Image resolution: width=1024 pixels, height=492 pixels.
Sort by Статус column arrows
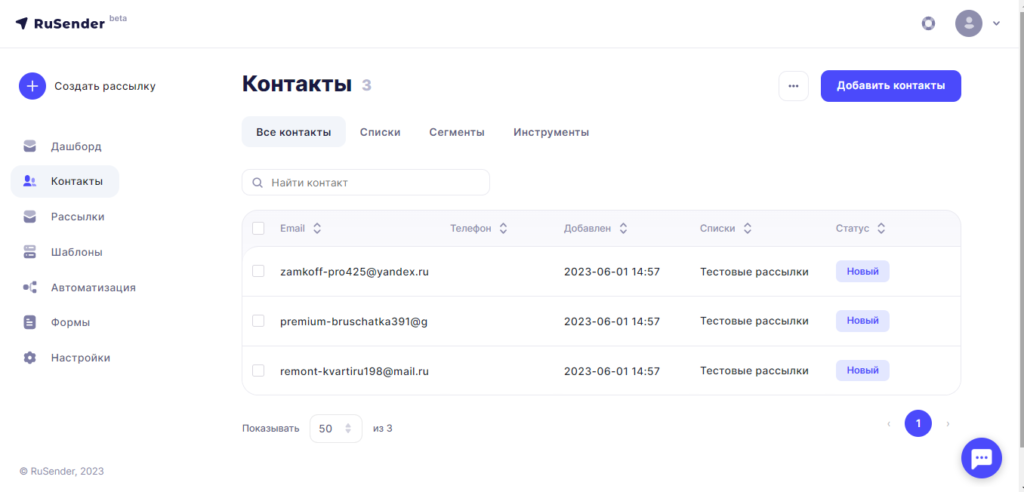881,228
